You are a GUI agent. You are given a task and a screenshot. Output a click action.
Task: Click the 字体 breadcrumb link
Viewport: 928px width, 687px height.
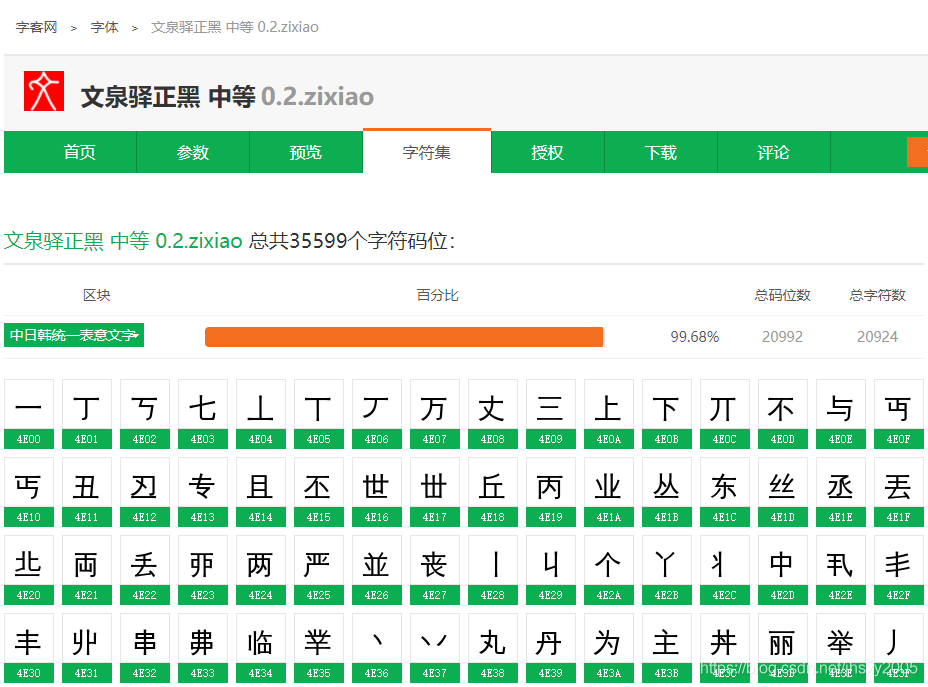[105, 27]
